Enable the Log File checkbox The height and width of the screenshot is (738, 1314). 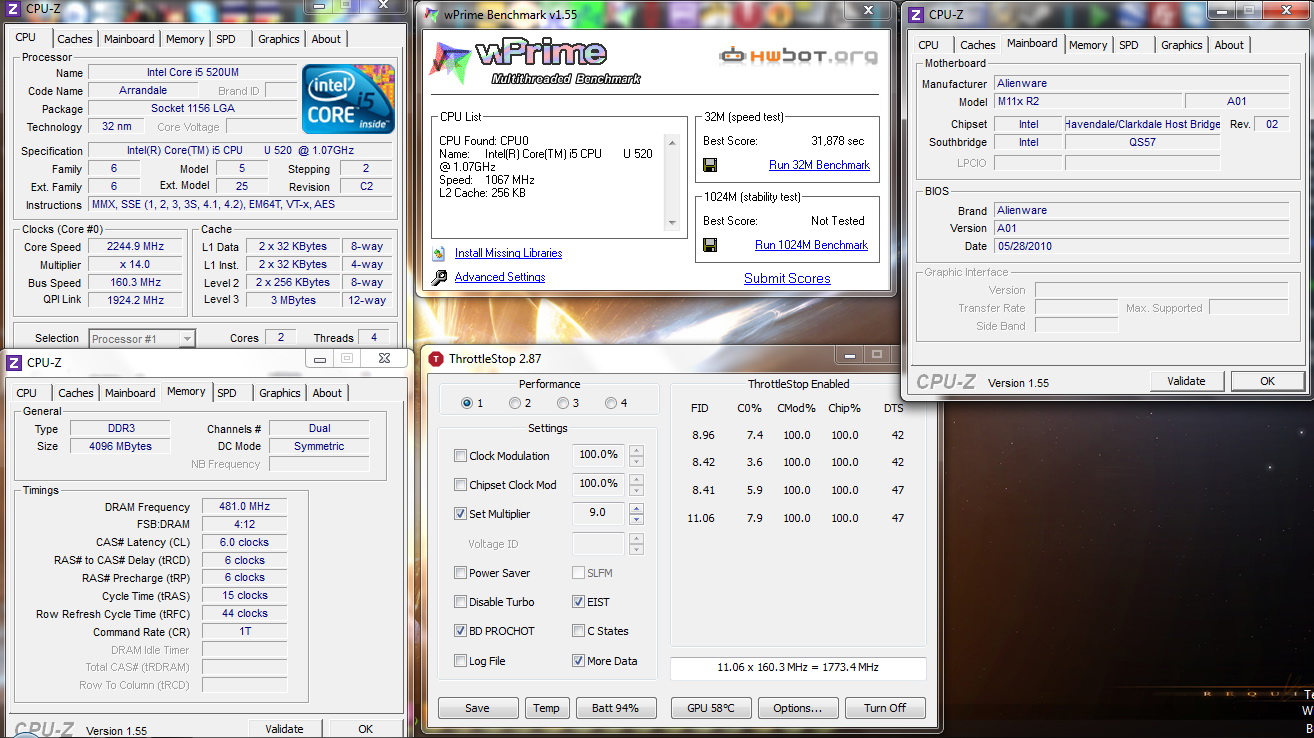click(x=460, y=661)
